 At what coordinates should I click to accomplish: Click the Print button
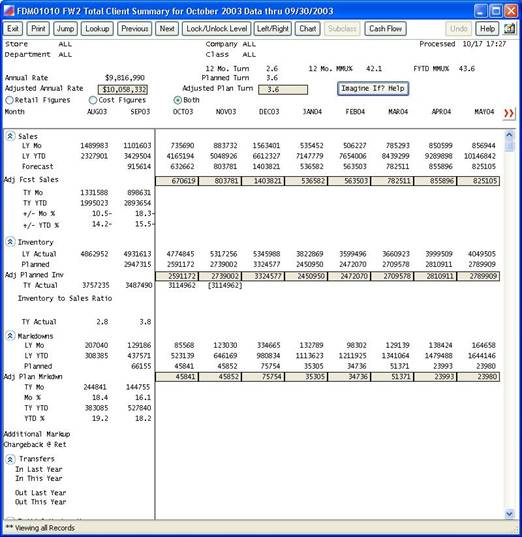tap(38, 29)
